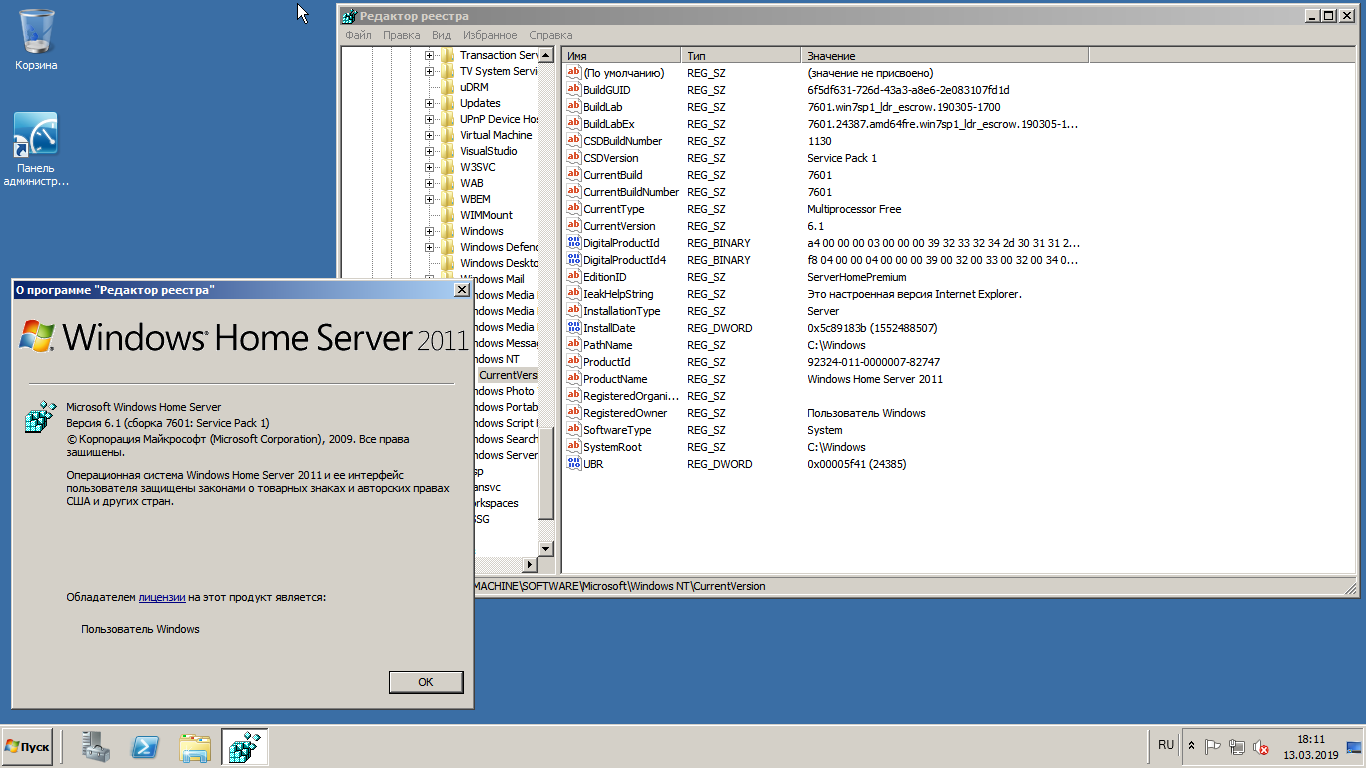Open the лицензии link
Viewport: 1366px width, 768px height.
pyautogui.click(x=162, y=597)
